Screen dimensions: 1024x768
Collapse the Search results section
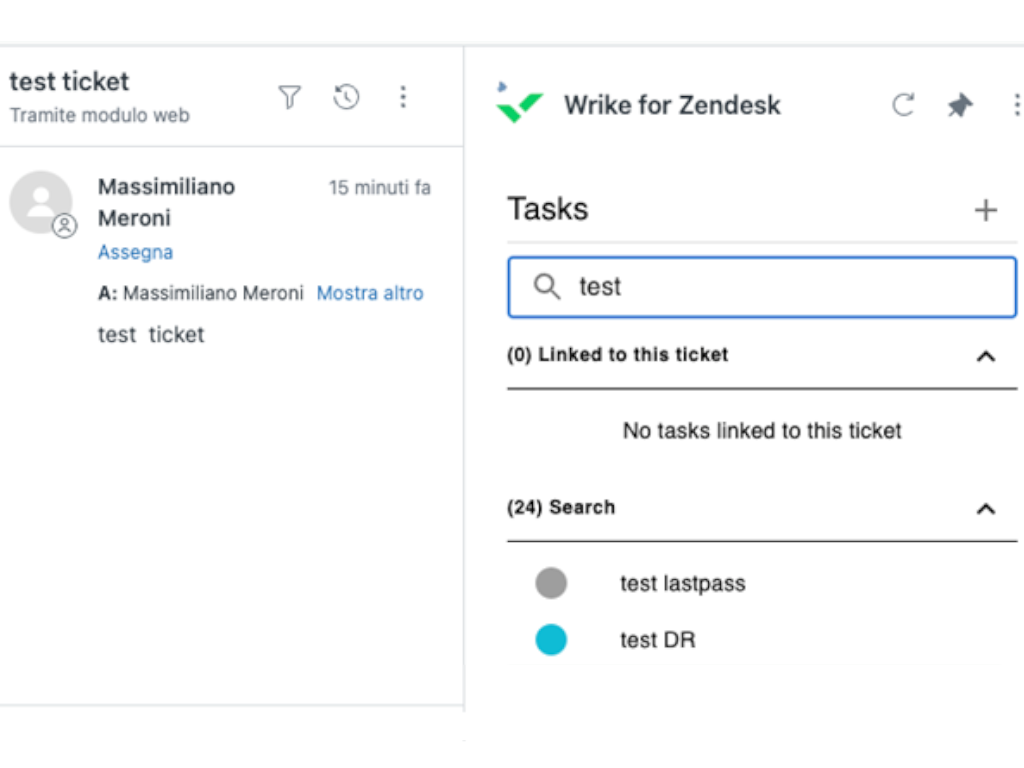coord(985,509)
